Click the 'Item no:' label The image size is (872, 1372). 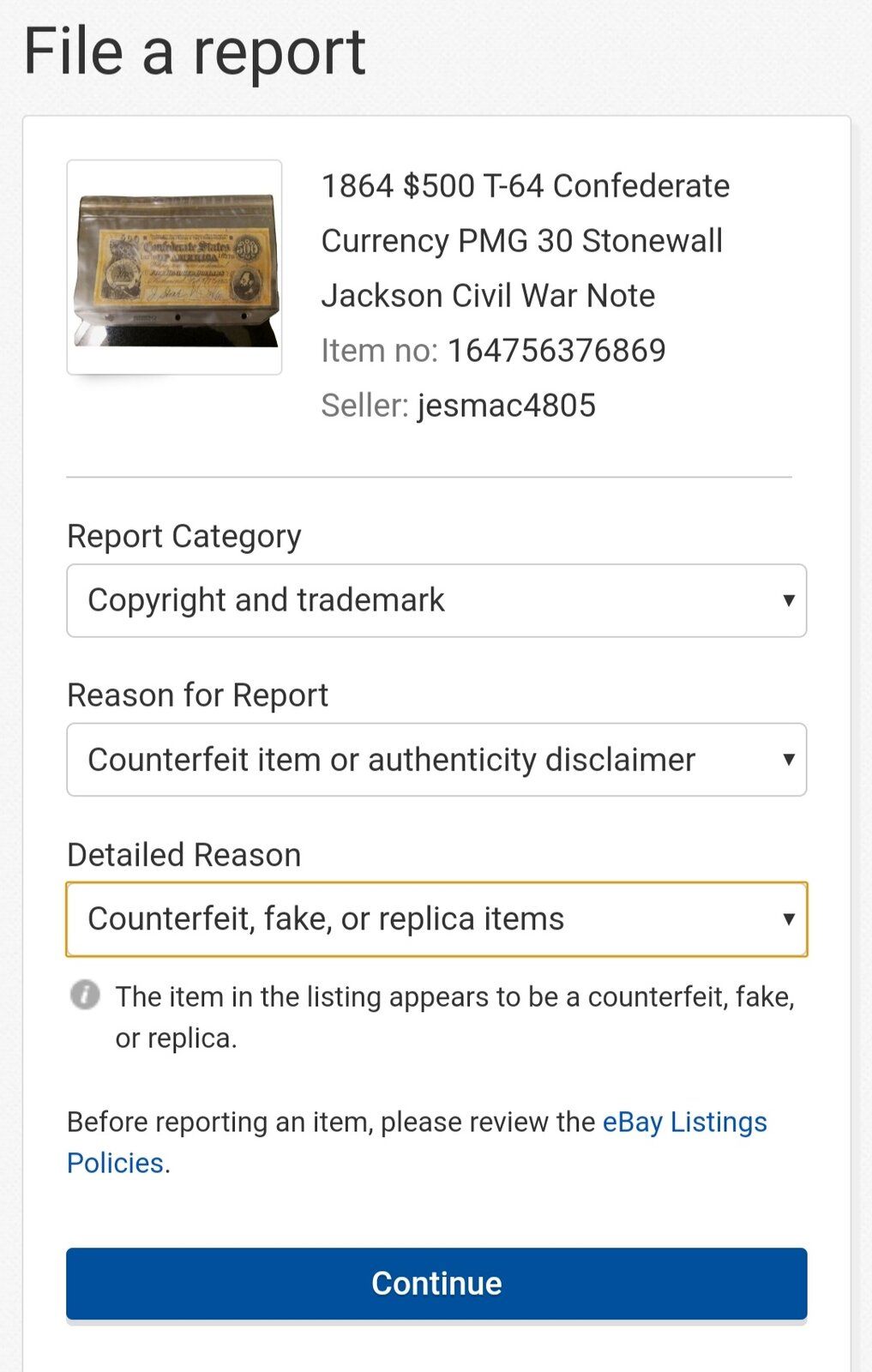click(x=379, y=351)
